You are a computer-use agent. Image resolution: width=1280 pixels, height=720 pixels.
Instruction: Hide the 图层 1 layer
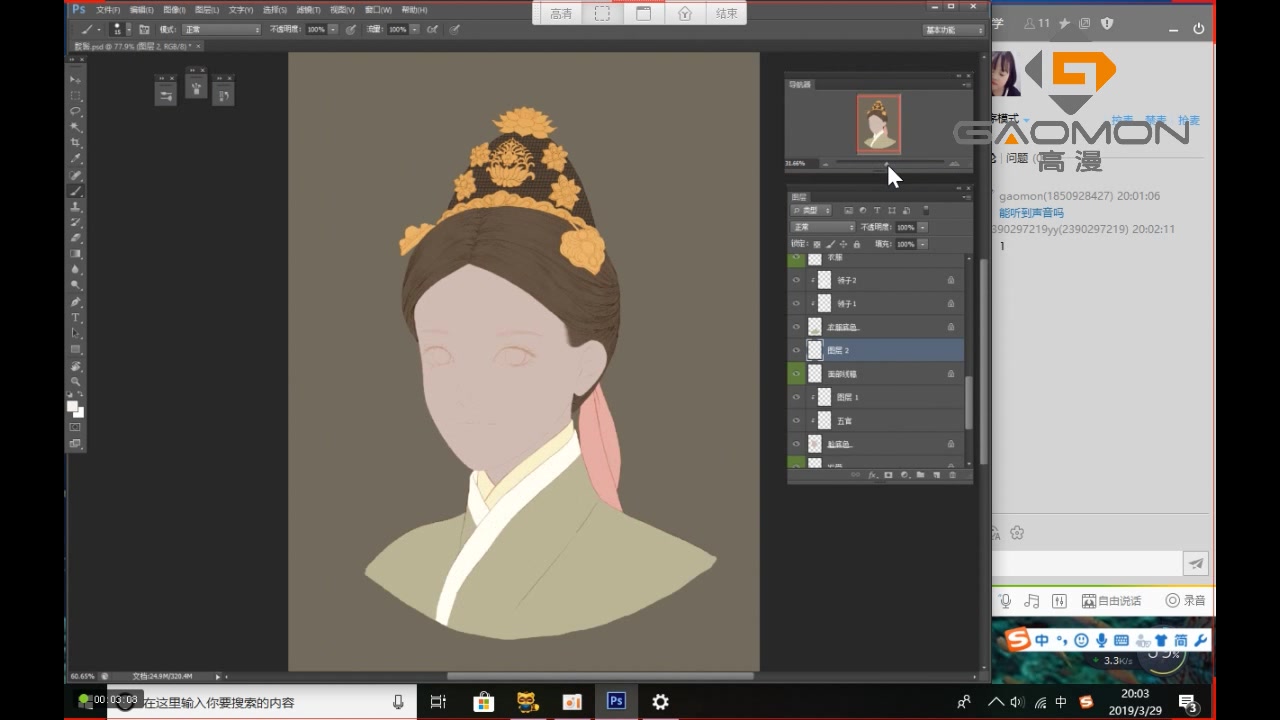(x=796, y=397)
